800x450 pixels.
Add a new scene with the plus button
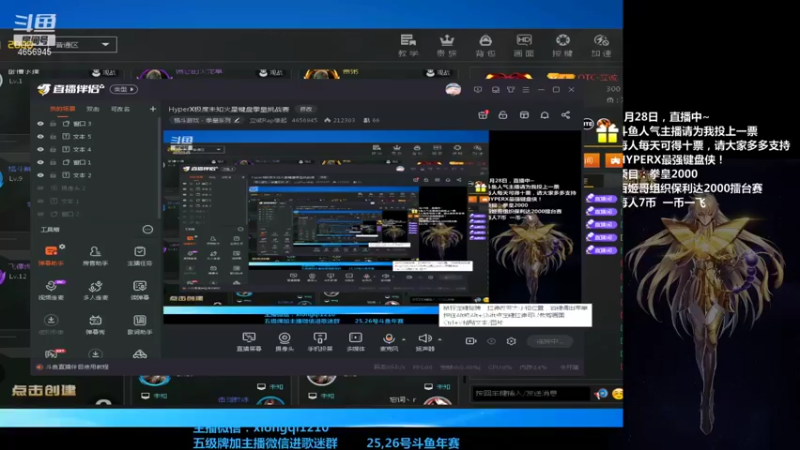click(153, 109)
